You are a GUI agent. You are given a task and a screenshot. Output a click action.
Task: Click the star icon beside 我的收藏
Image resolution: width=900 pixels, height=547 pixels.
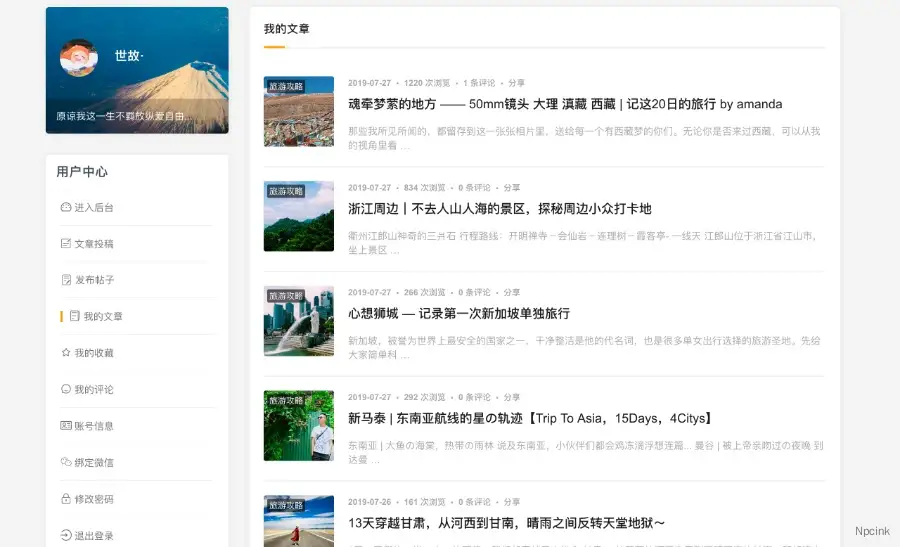coord(66,353)
